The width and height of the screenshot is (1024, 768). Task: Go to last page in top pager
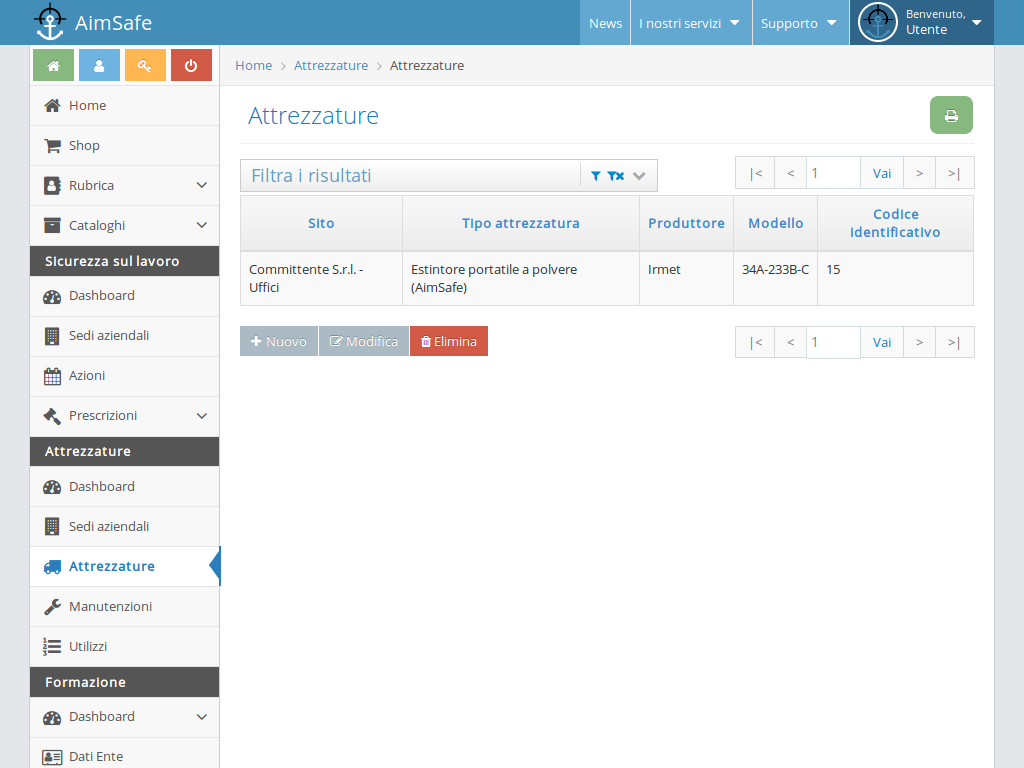[x=955, y=173]
